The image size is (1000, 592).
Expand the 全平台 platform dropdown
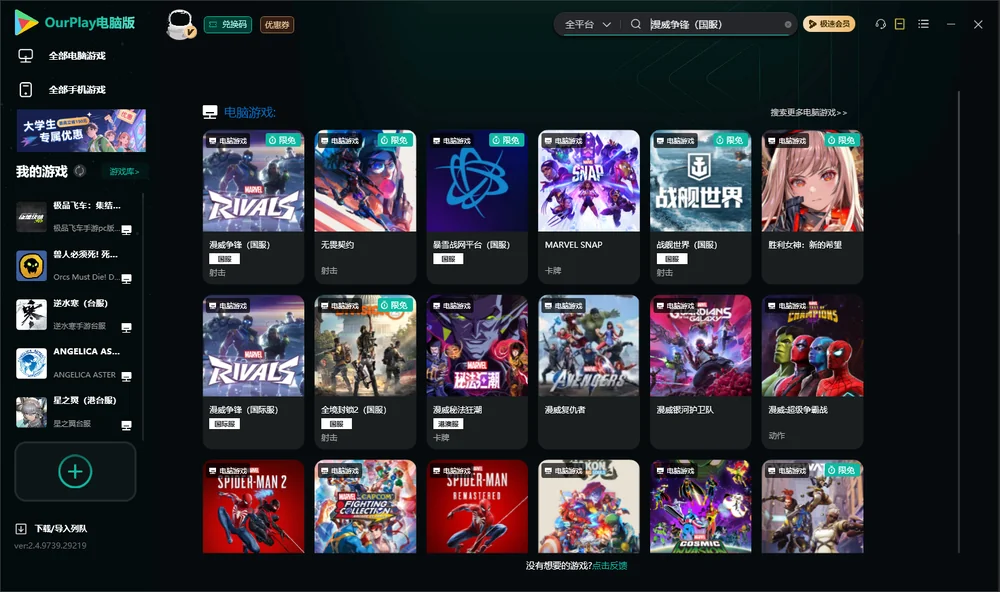pyautogui.click(x=587, y=24)
